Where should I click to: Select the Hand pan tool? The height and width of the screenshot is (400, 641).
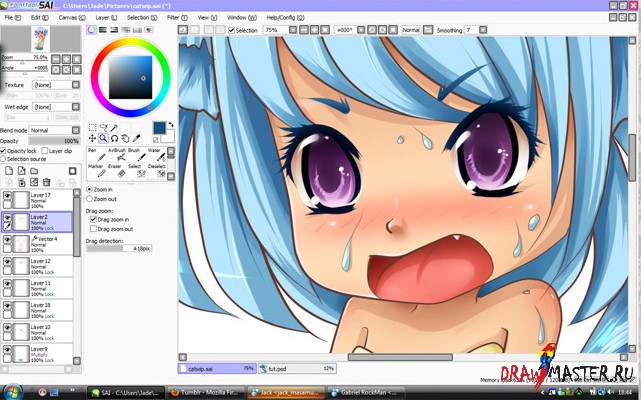point(126,139)
